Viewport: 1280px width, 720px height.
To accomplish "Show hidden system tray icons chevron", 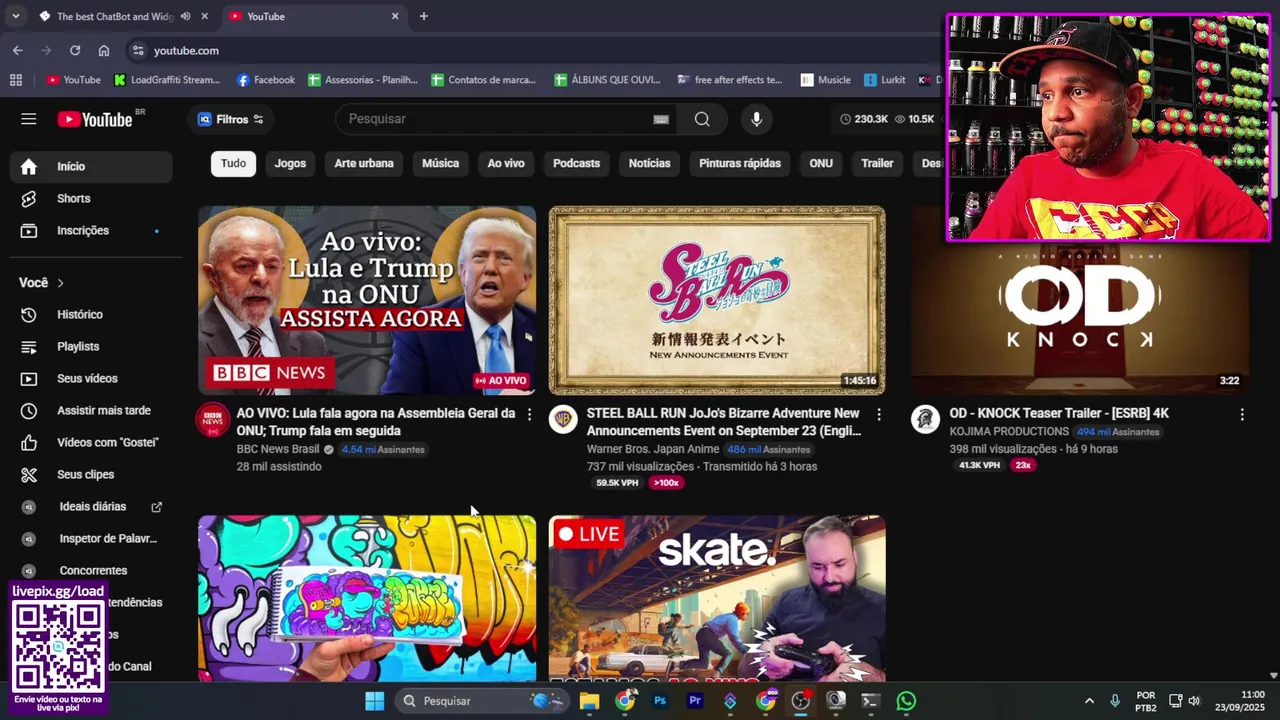I will [x=1089, y=701].
